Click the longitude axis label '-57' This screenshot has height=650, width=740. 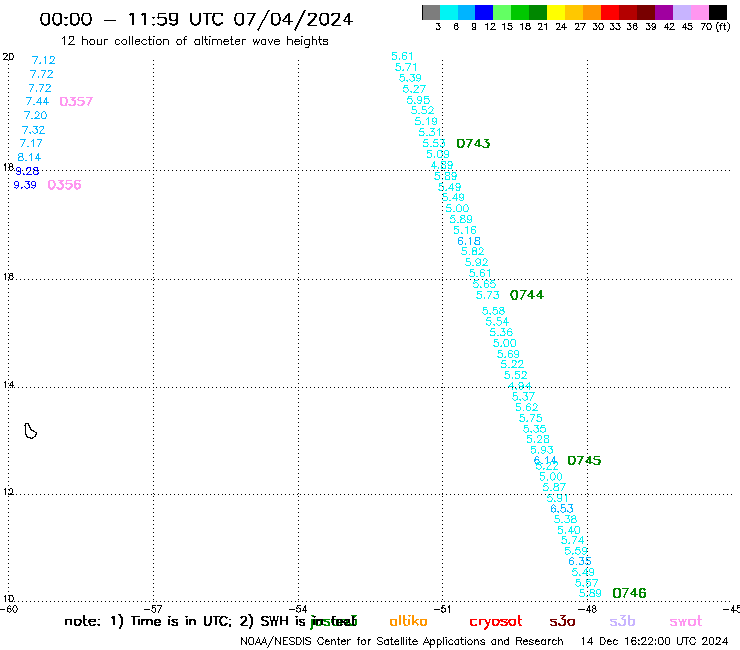pyautogui.click(x=153, y=609)
